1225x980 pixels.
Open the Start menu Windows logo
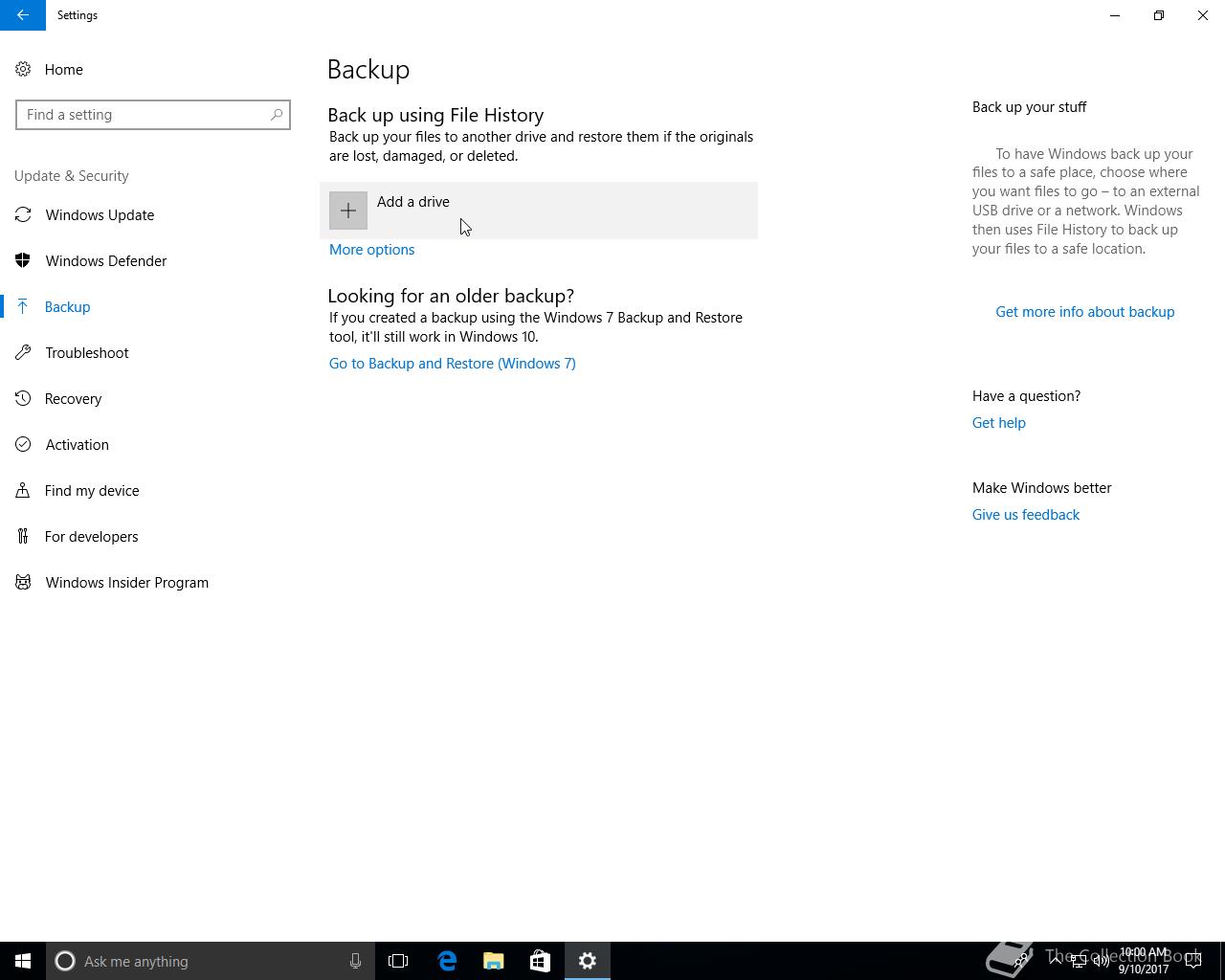click(23, 961)
